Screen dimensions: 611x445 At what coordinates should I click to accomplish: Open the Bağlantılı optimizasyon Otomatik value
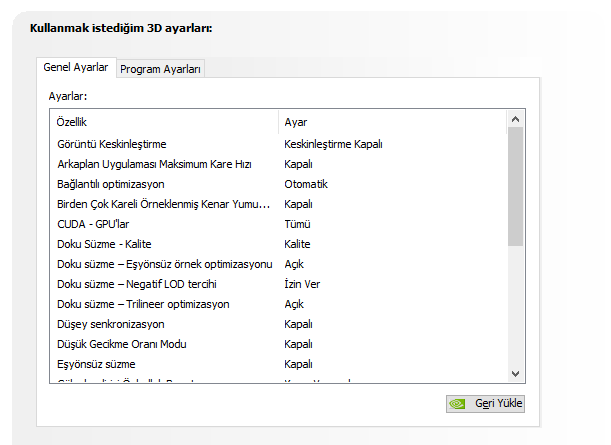coord(306,184)
